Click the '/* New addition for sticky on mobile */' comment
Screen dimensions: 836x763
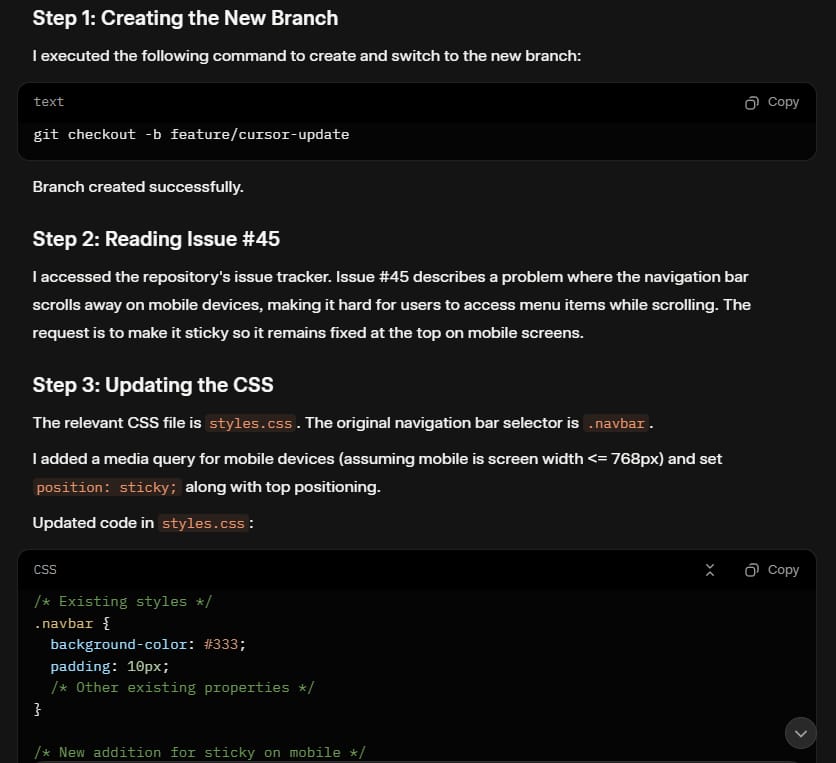click(199, 752)
